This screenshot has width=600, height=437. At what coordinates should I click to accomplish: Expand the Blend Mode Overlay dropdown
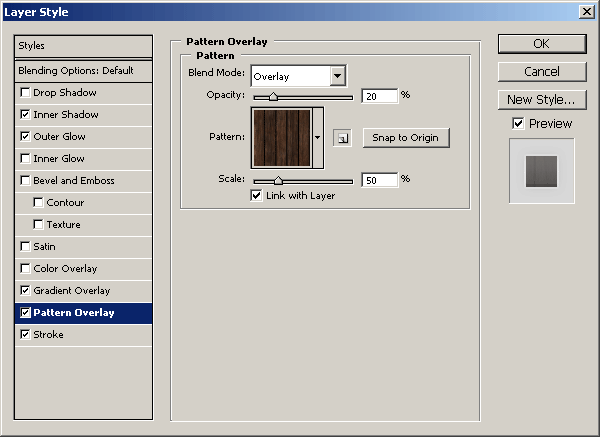click(338, 76)
